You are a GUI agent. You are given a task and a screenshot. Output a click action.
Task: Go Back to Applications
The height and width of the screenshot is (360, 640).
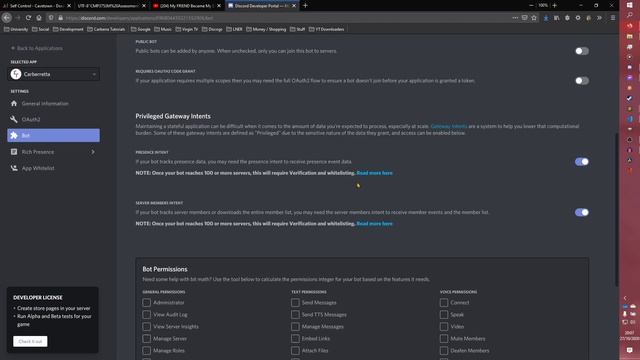pyautogui.click(x=37, y=48)
